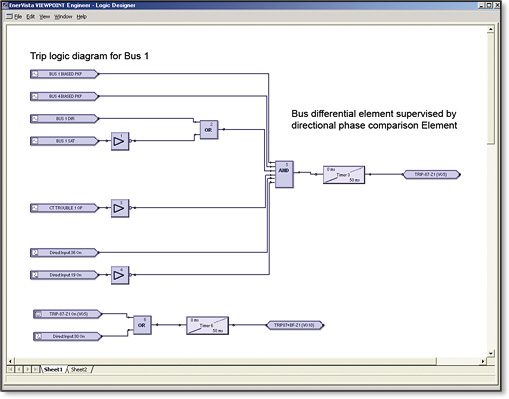Screen dimensions: 509x399
Task: Select the OR gate numbered 2
Action: pyautogui.click(x=209, y=130)
